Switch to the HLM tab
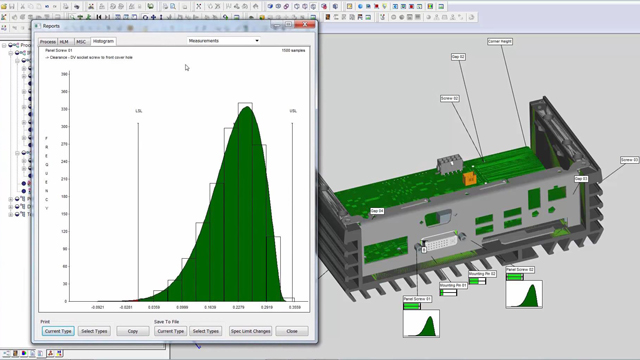Image resolution: width=640 pixels, height=360 pixels. 64,42
